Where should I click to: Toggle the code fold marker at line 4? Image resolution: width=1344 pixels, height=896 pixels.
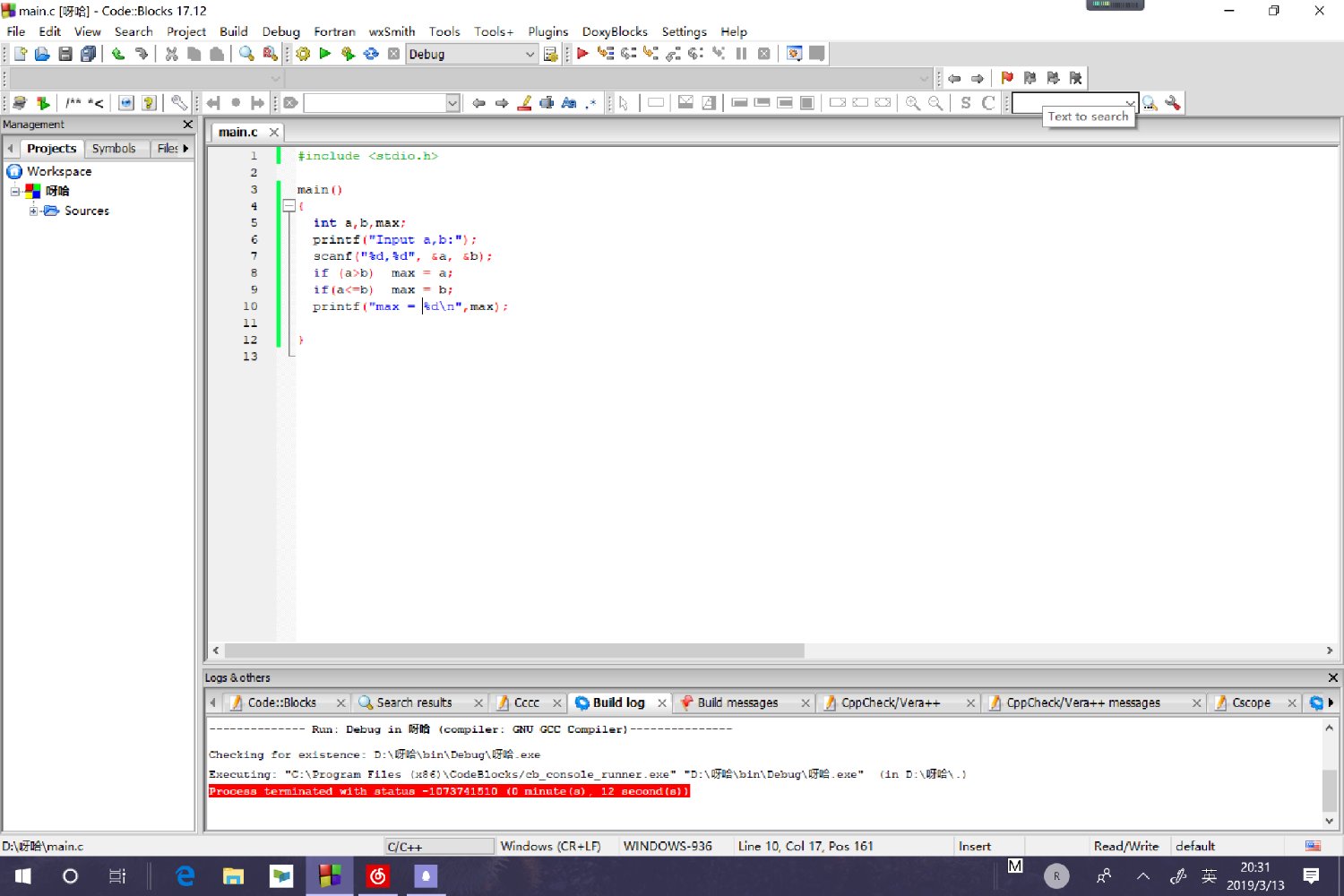[x=289, y=206]
